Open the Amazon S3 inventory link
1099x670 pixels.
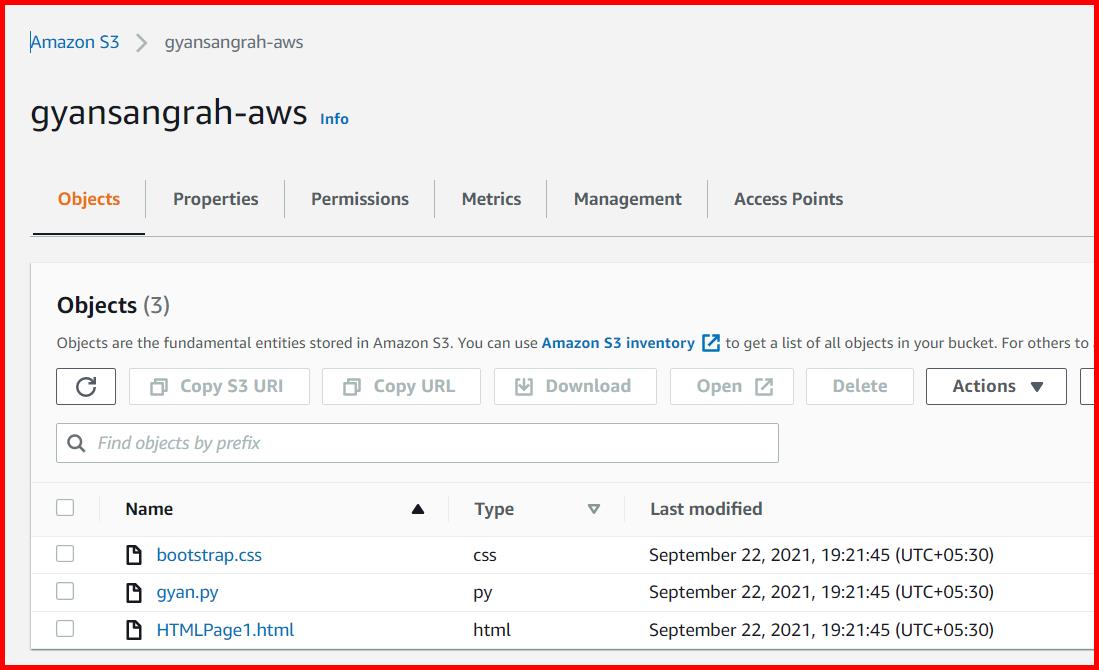pos(617,342)
